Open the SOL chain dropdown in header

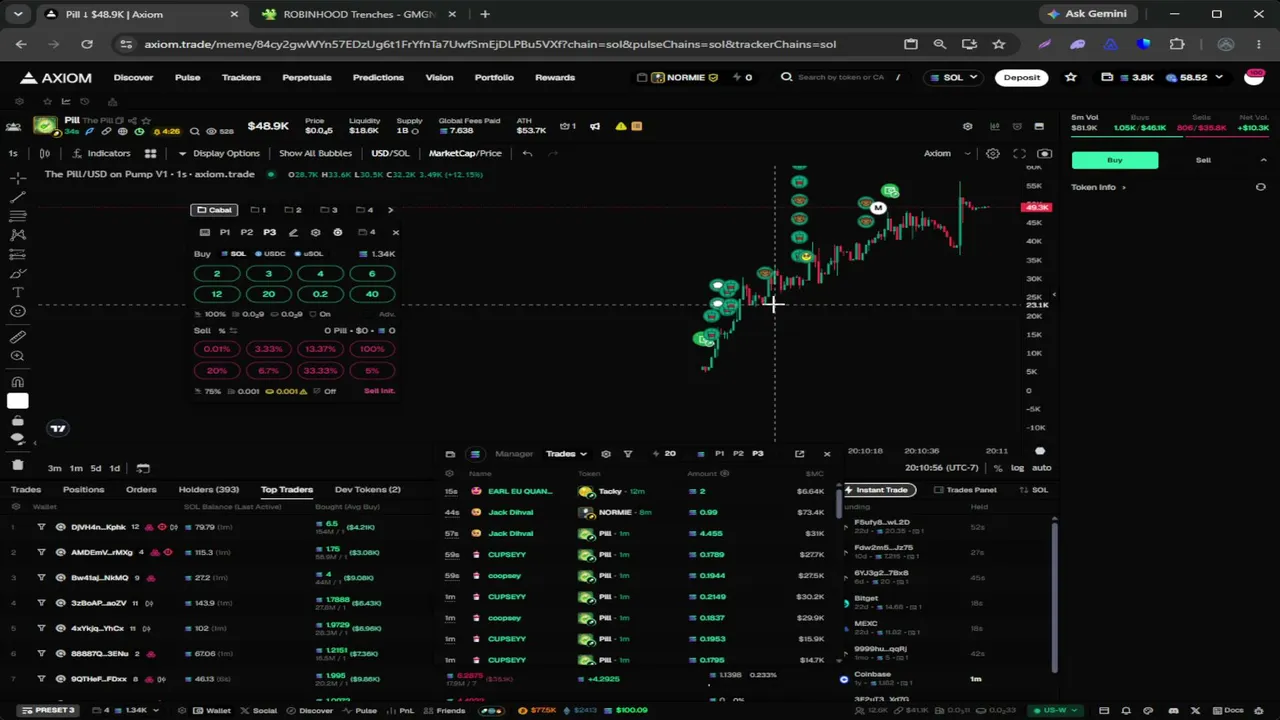point(951,77)
